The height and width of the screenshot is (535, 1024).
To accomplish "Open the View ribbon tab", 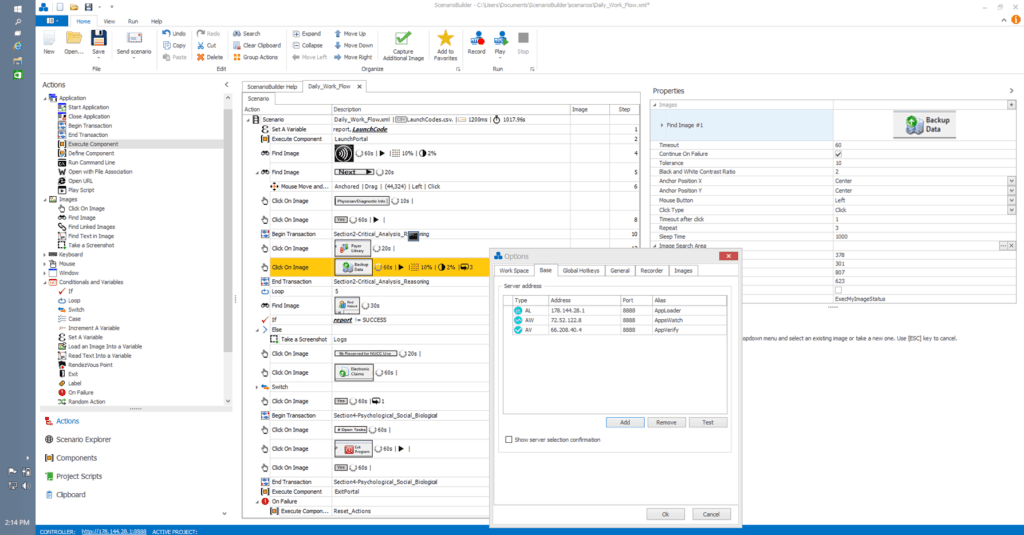I will coord(108,20).
